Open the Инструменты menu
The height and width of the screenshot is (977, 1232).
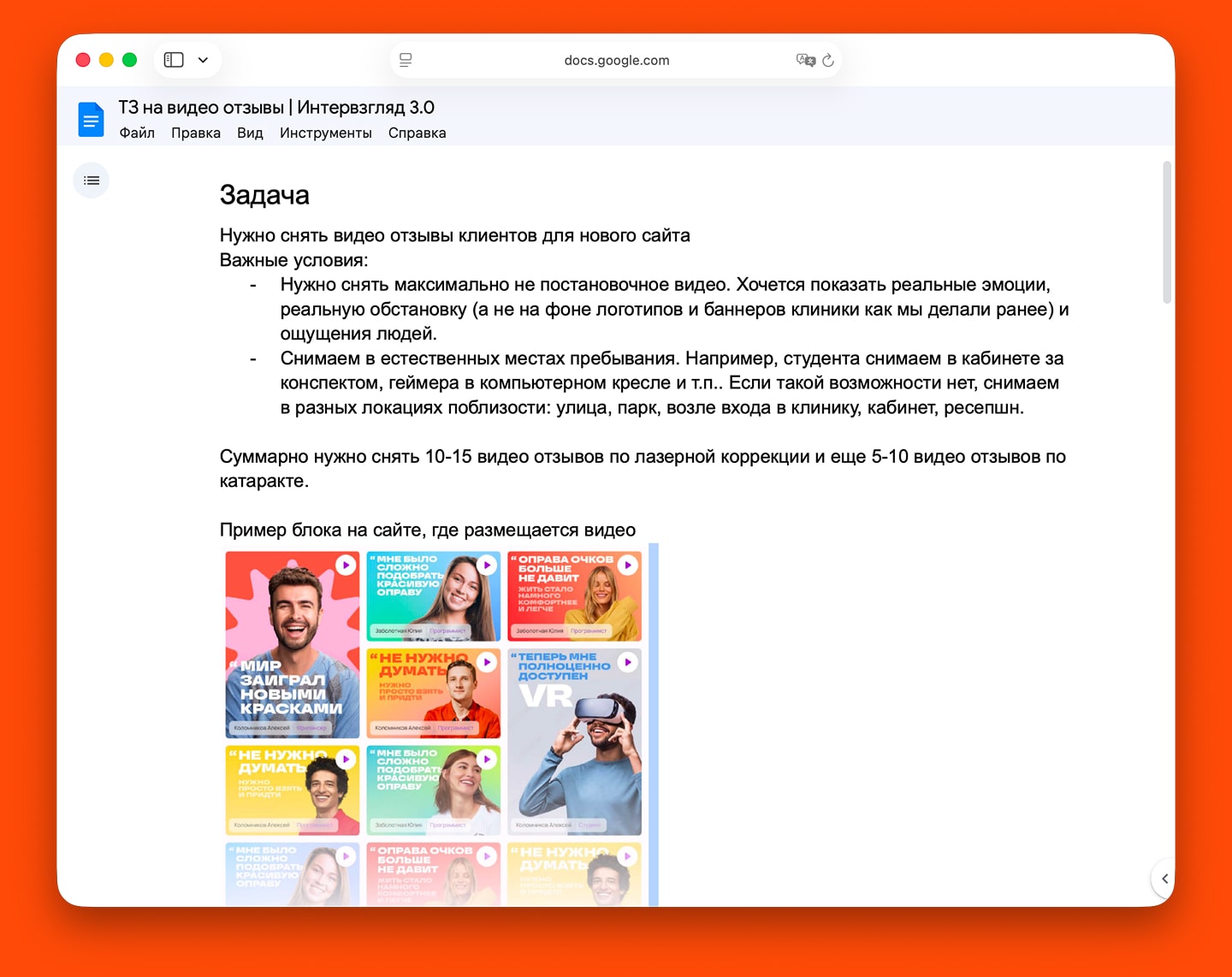[326, 133]
